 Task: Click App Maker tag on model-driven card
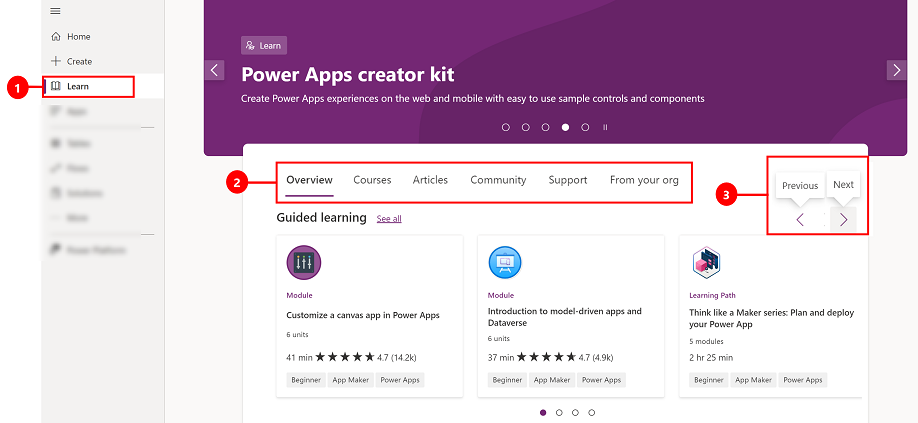(x=552, y=380)
